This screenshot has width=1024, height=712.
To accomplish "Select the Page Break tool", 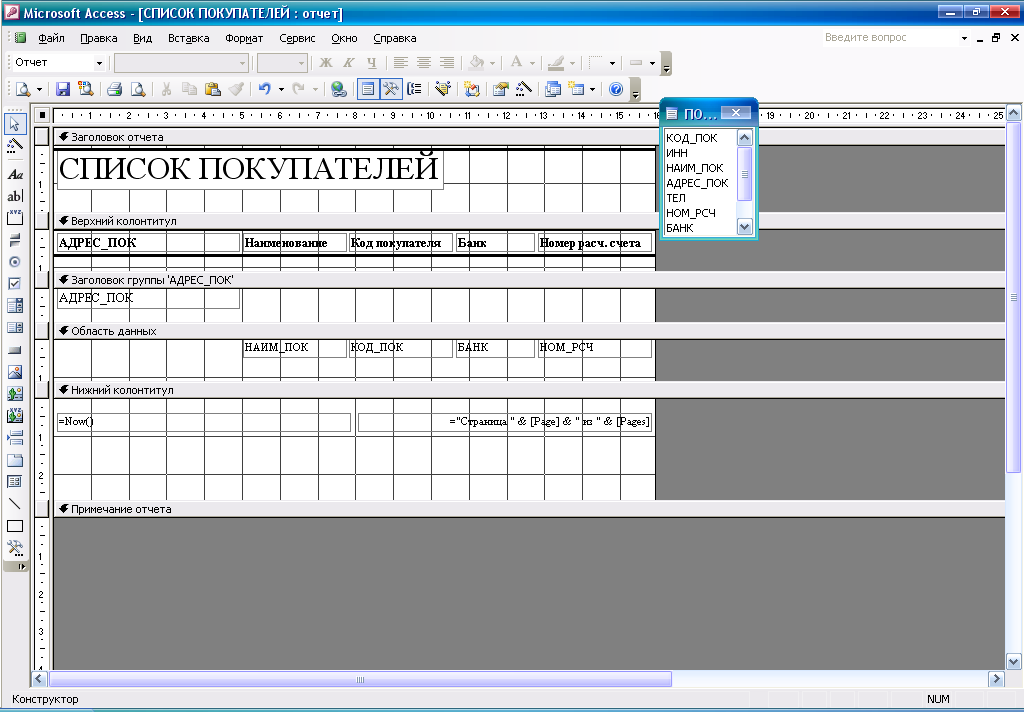I will [x=14, y=438].
